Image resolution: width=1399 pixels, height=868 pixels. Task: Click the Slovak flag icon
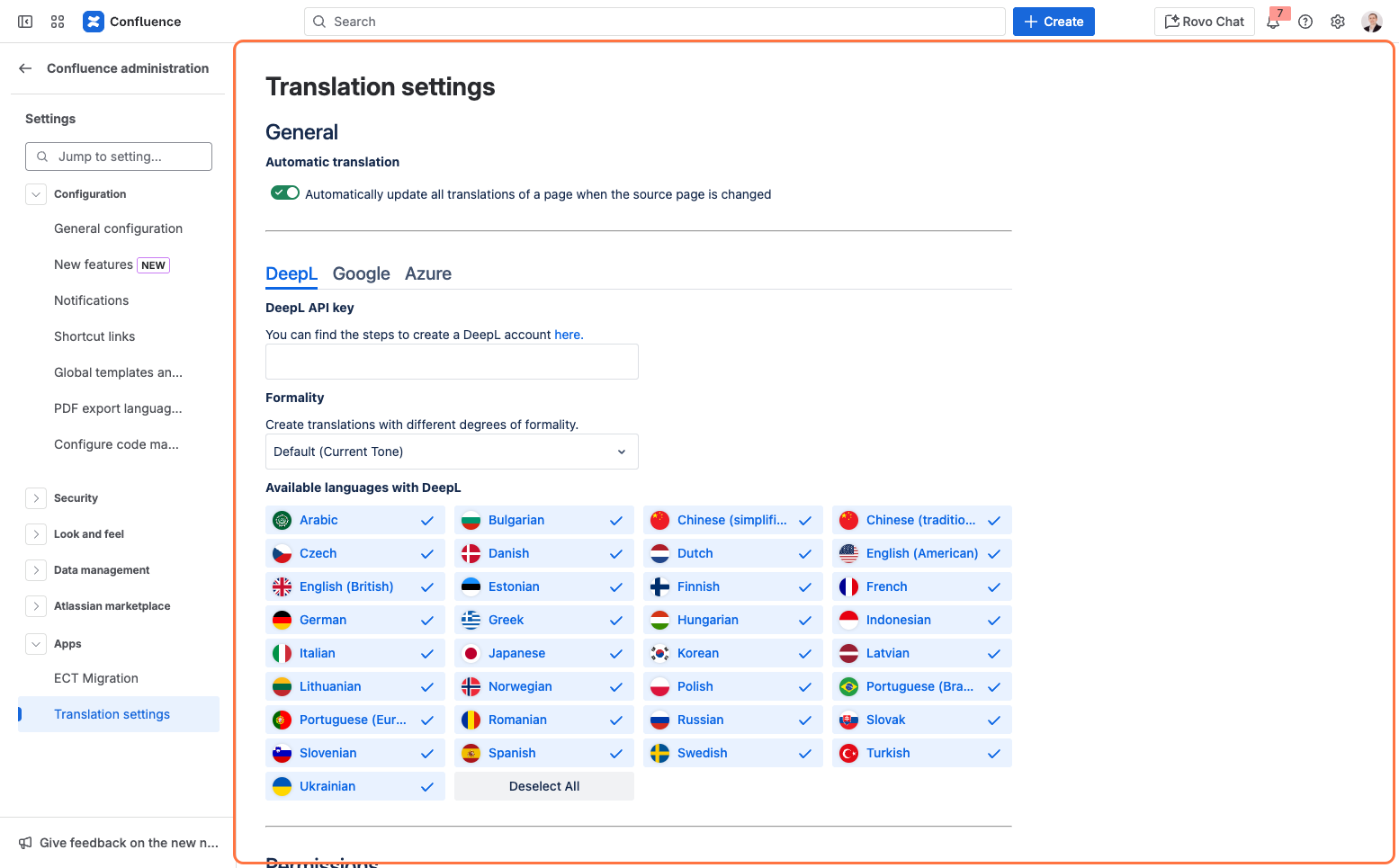click(x=848, y=720)
